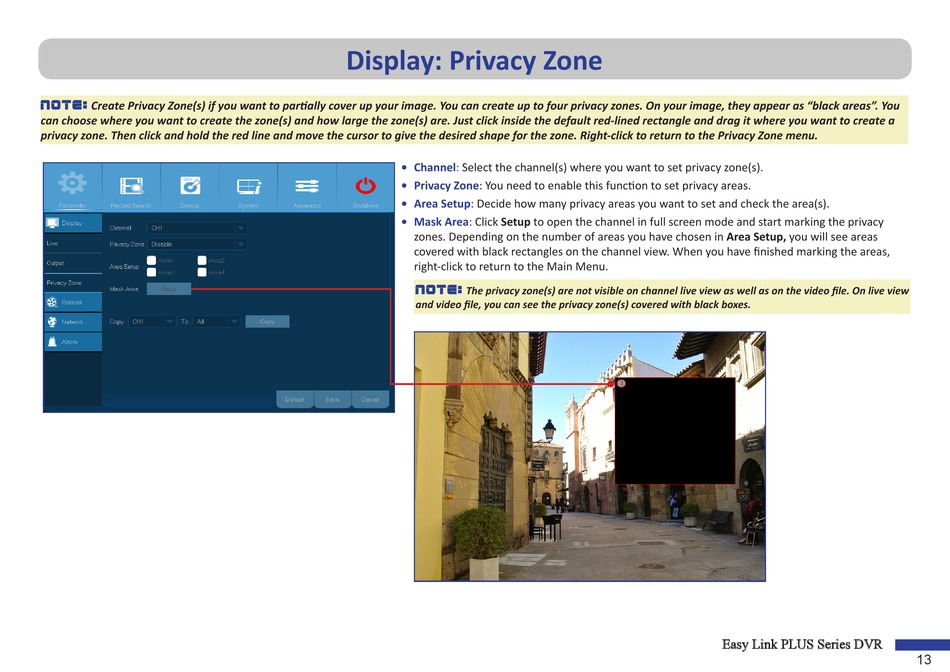
Task: Open the Alarm bell sidebar item
Action: (x=73, y=342)
